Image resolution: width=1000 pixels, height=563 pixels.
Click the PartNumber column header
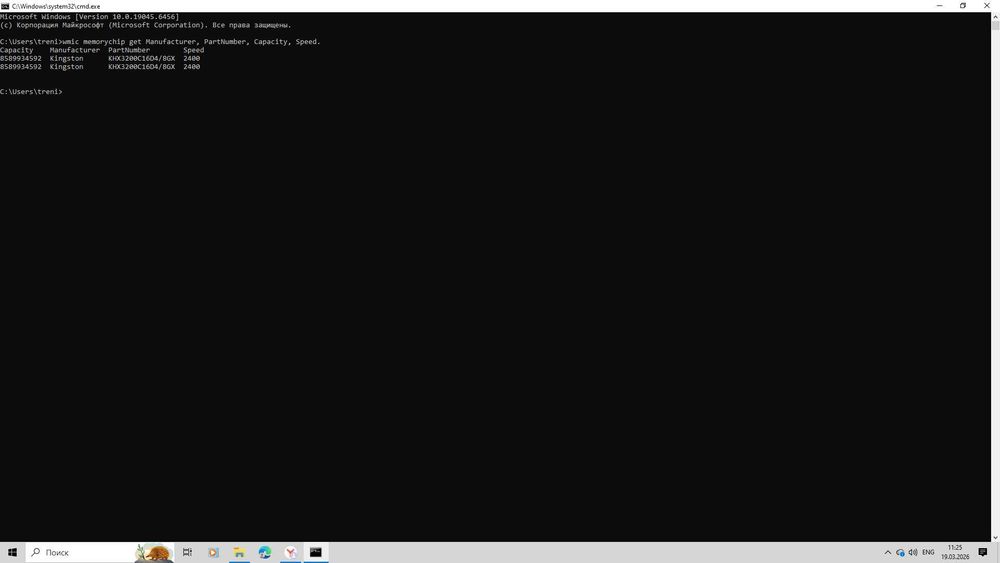coord(129,50)
